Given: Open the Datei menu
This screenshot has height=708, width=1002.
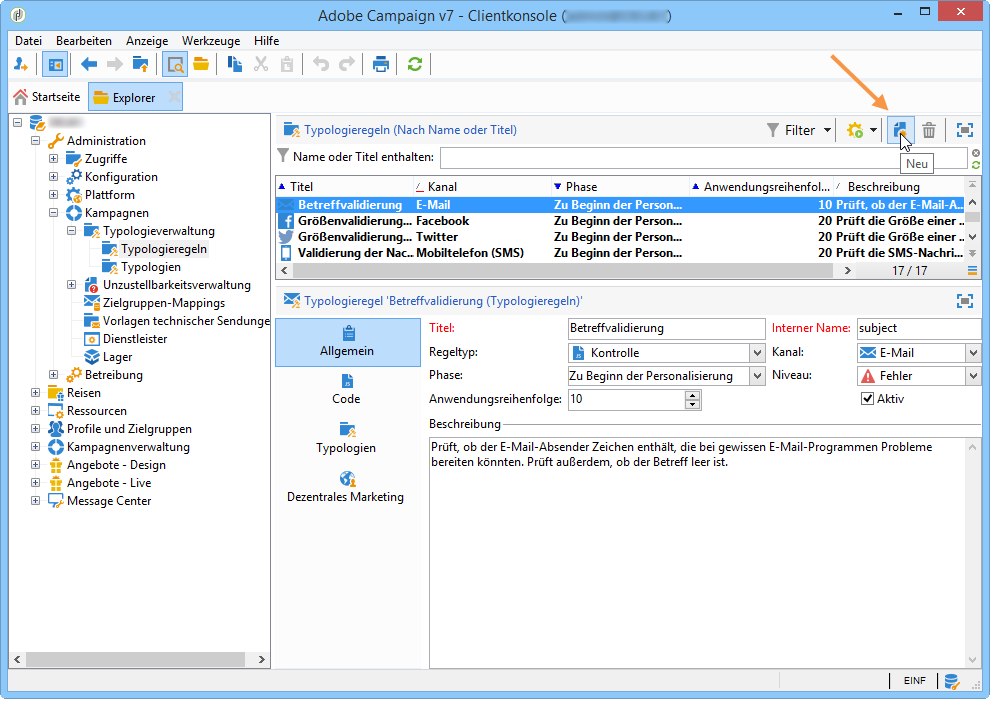Looking at the screenshot, I should coord(29,41).
